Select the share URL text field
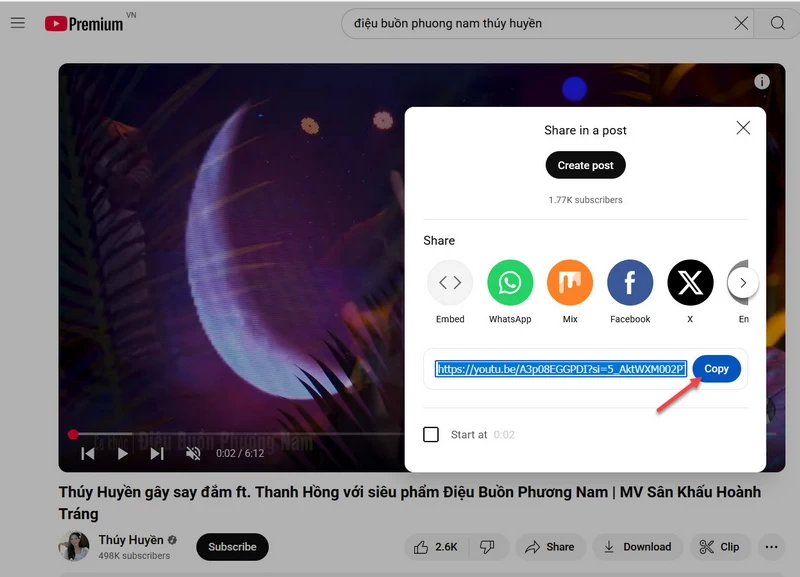The image size is (800, 577). coord(560,369)
